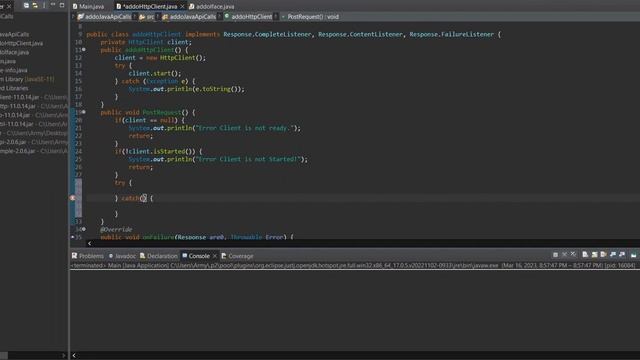This screenshot has width=640, height=360.
Task: Select module-info.java in Package Explorer
Action: pos(13,70)
